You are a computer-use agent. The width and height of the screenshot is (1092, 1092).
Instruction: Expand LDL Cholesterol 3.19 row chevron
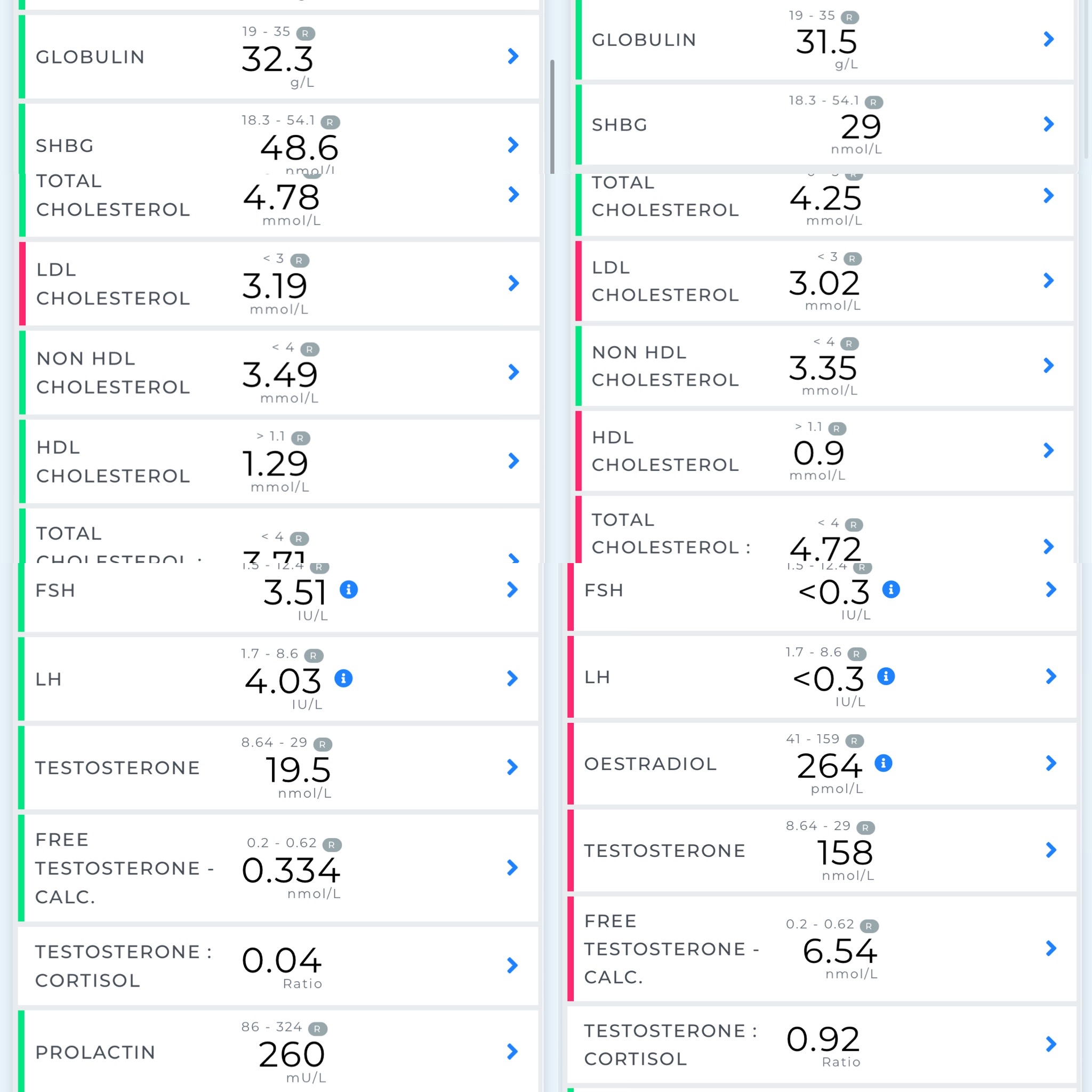(x=513, y=283)
